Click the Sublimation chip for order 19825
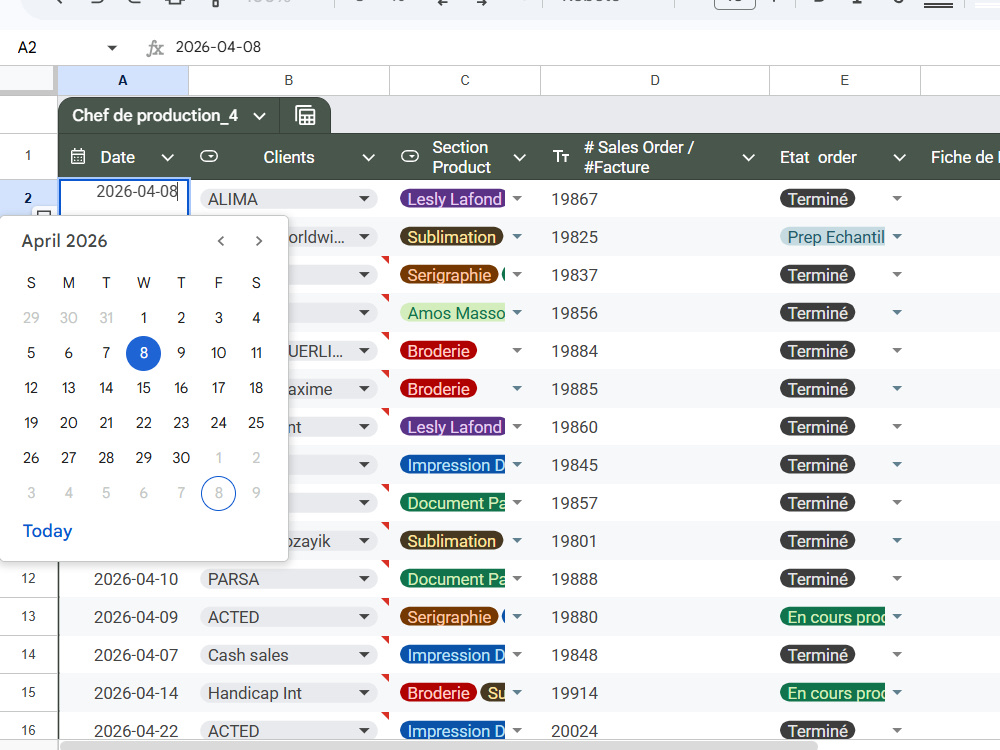 (x=452, y=237)
